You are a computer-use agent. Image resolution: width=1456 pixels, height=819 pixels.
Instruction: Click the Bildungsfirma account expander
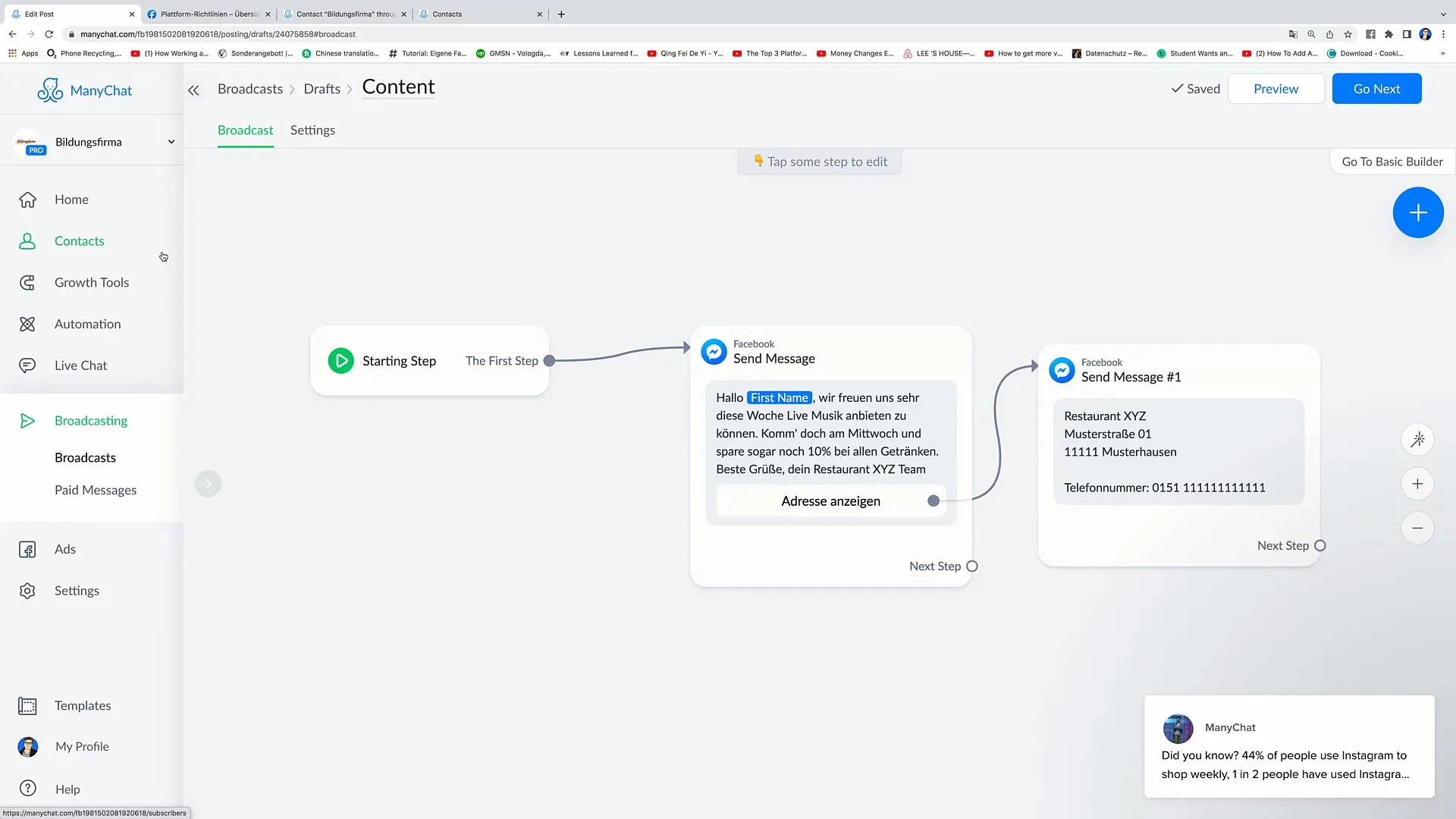pos(171,141)
